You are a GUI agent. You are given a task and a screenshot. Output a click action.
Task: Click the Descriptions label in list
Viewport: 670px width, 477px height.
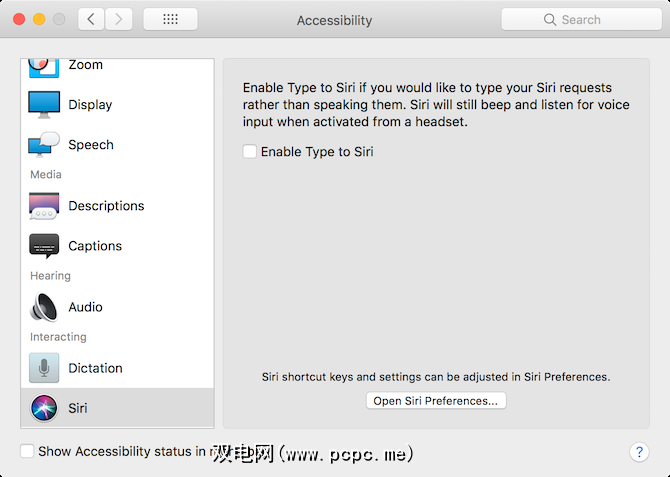[106, 206]
